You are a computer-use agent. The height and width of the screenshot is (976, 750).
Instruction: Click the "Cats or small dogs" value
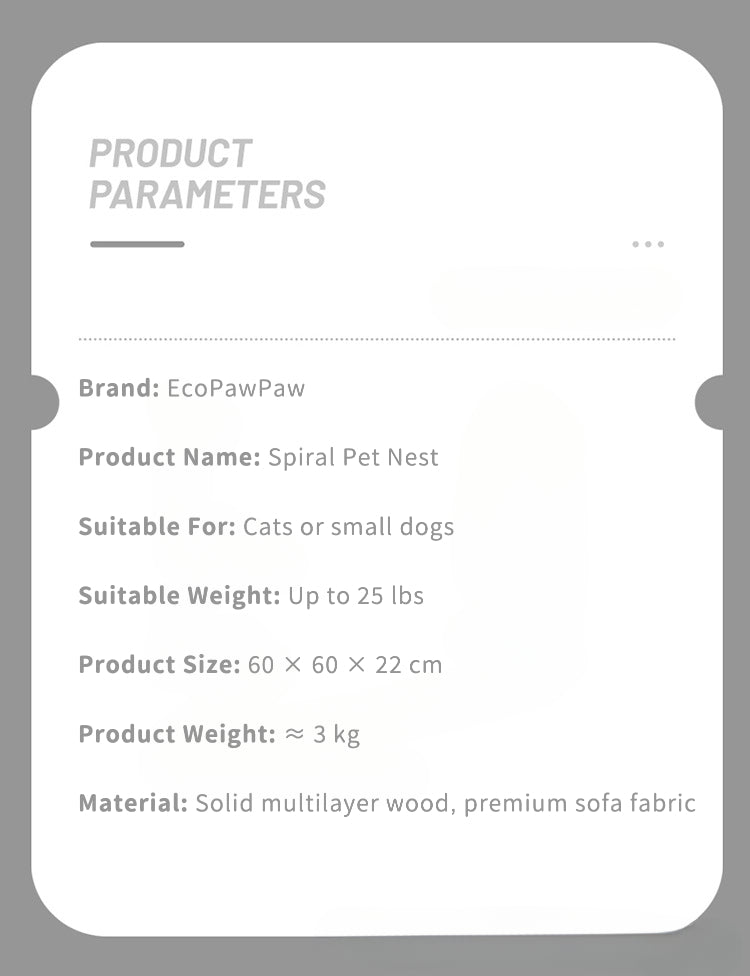[348, 527]
